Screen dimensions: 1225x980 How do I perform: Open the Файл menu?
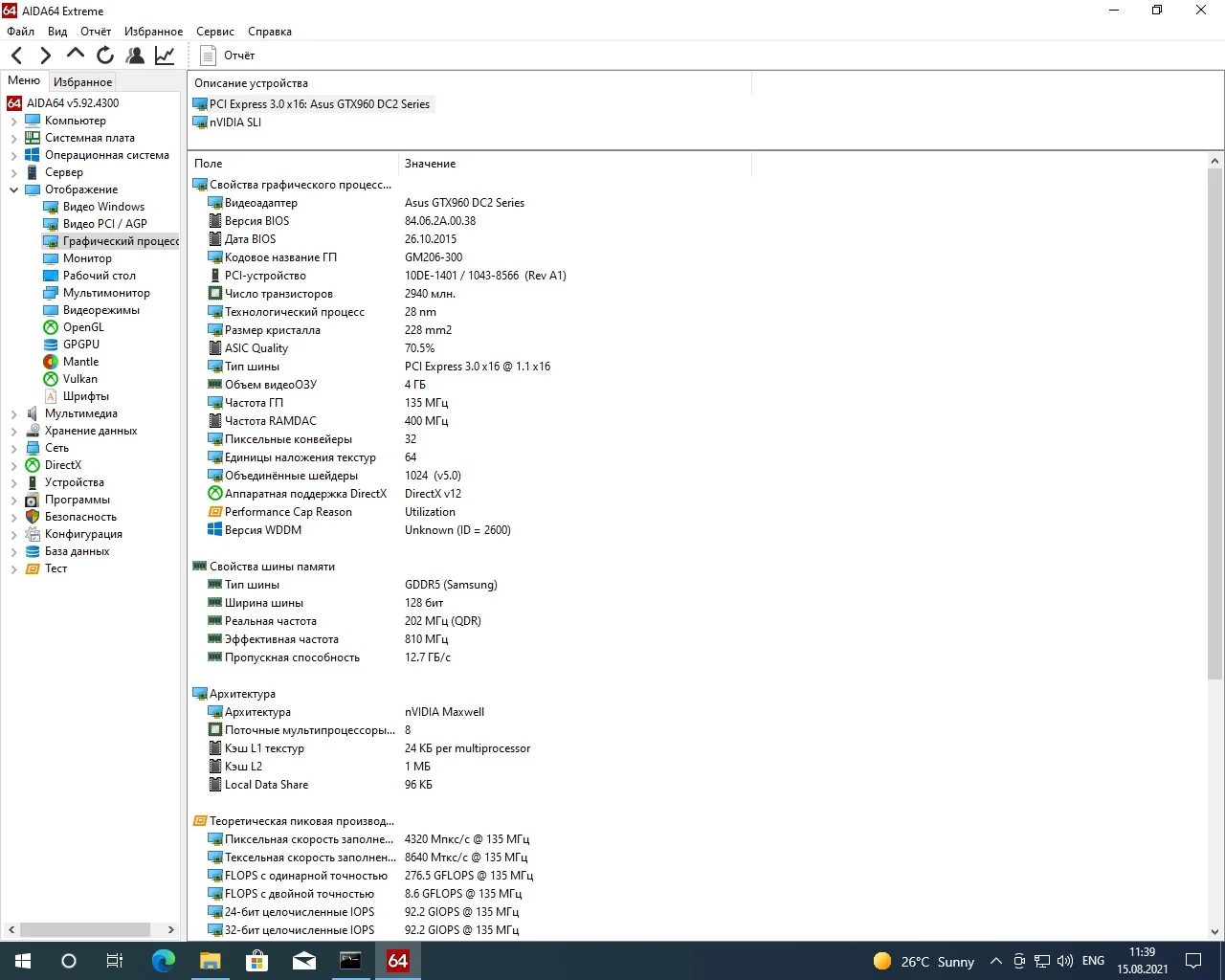20,32
